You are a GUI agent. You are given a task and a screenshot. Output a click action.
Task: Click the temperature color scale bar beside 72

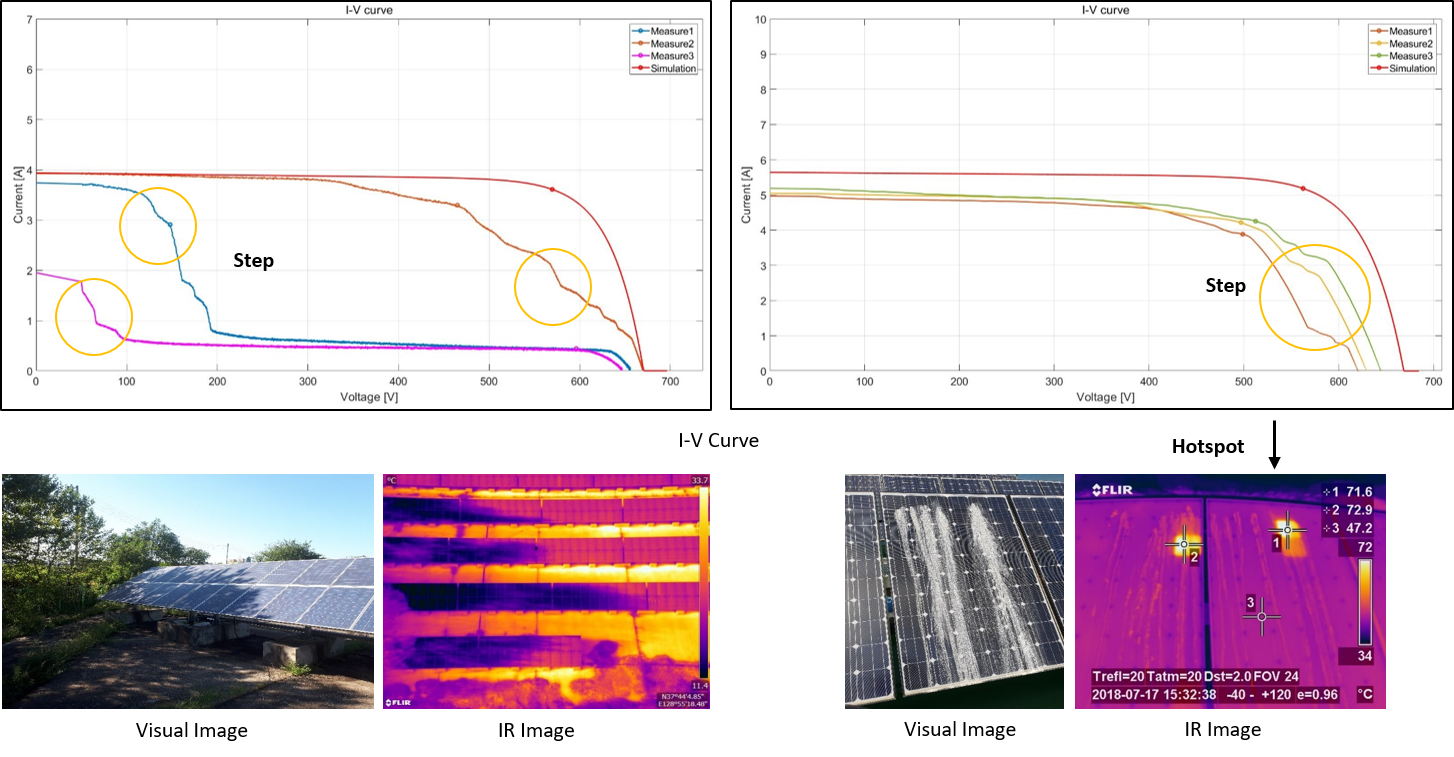coord(1365,601)
